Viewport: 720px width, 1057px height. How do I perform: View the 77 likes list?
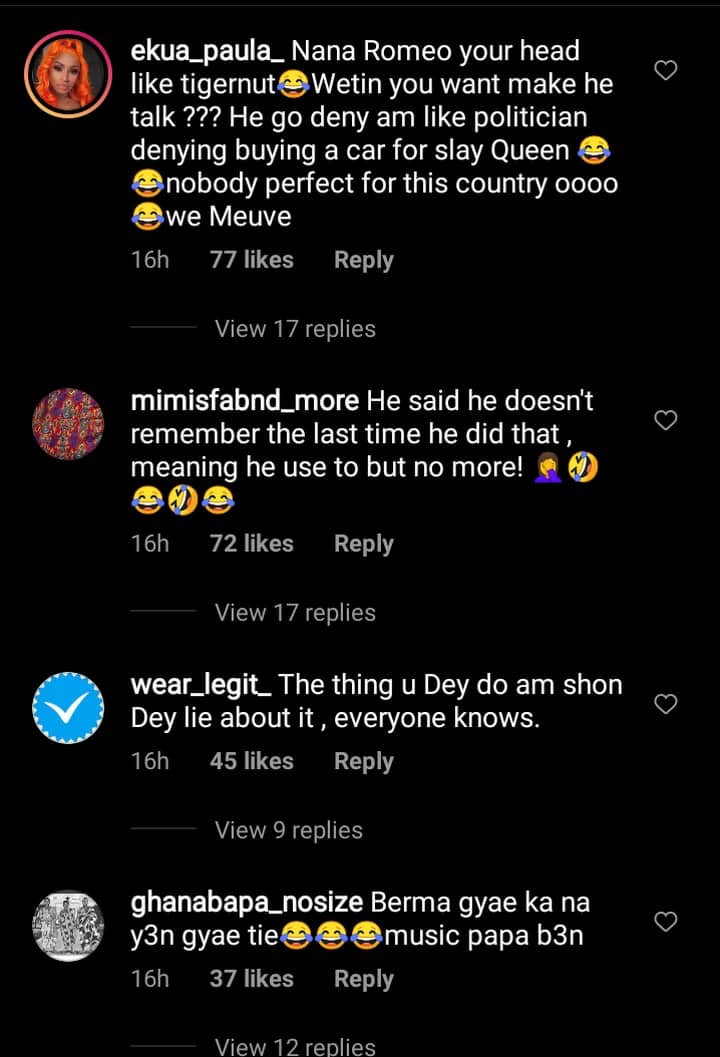click(x=251, y=260)
